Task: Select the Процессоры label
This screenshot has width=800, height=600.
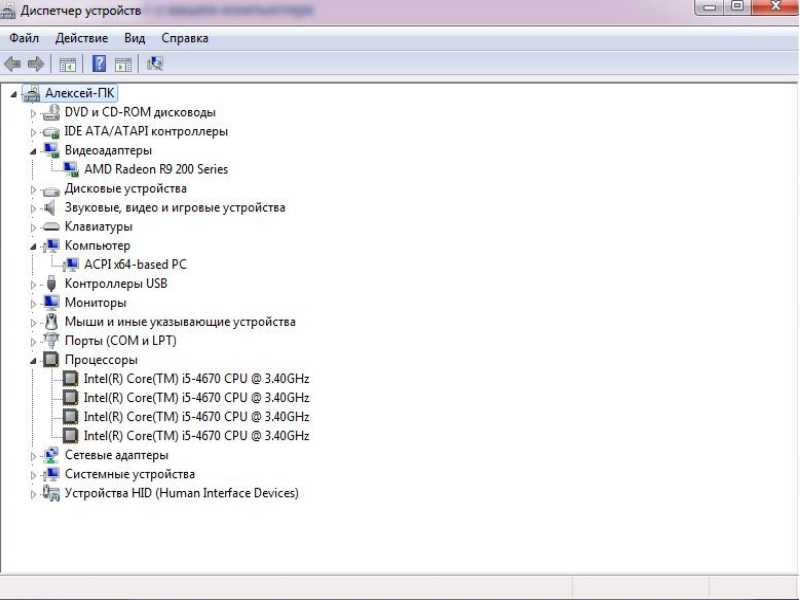Action: (101, 360)
